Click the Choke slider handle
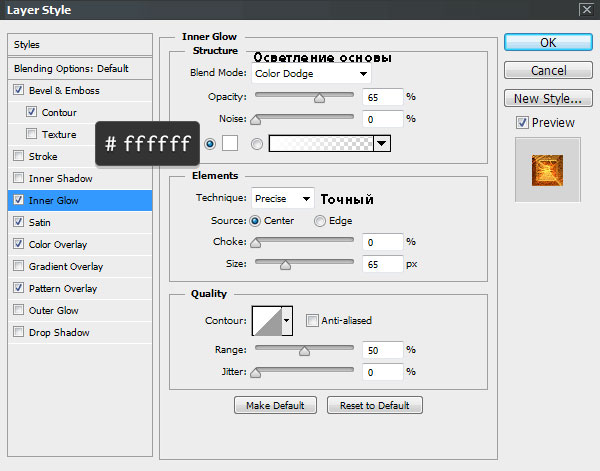Image resolution: width=600 pixels, height=471 pixels. click(x=255, y=243)
